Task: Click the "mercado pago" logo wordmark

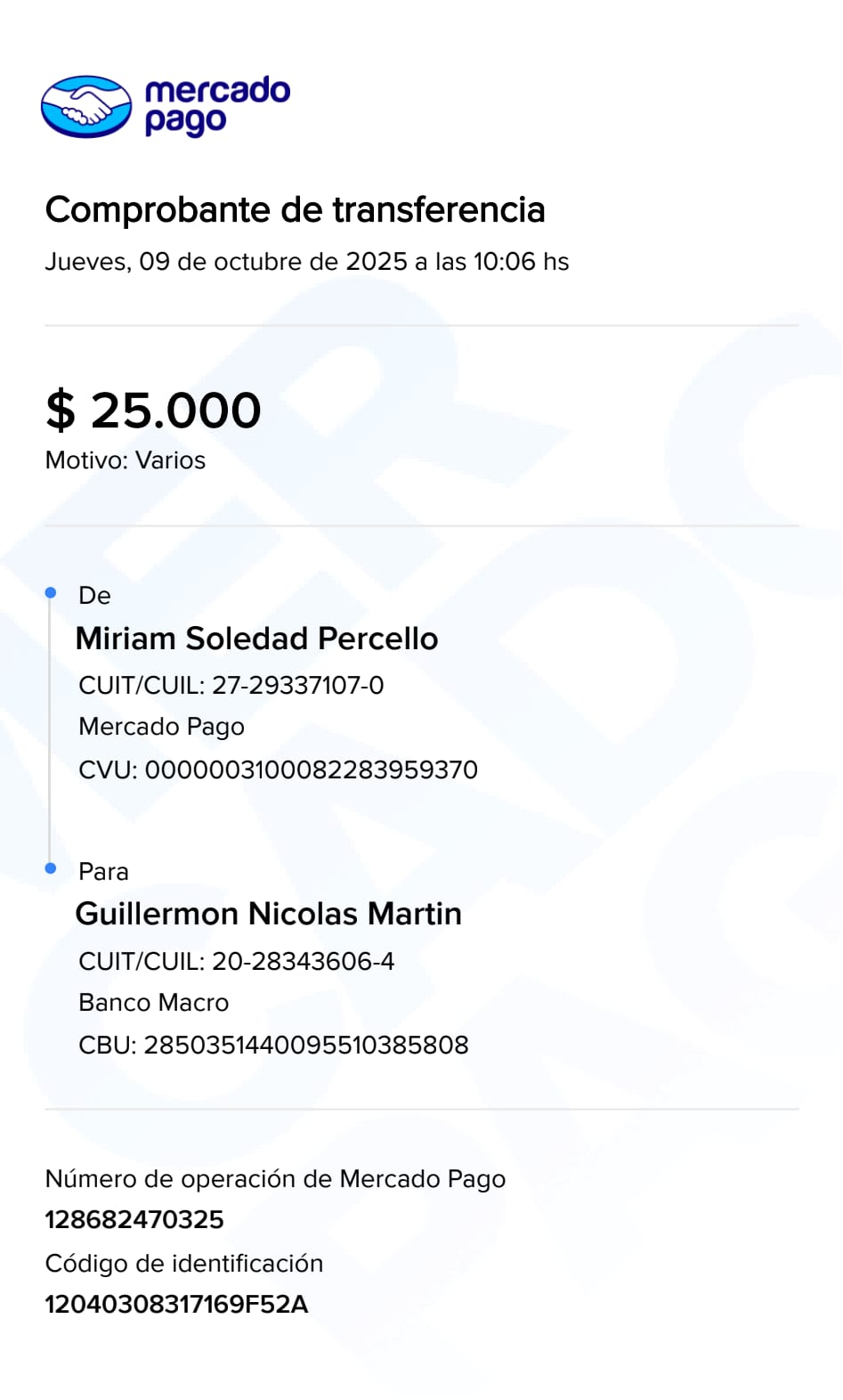Action: pos(216,105)
